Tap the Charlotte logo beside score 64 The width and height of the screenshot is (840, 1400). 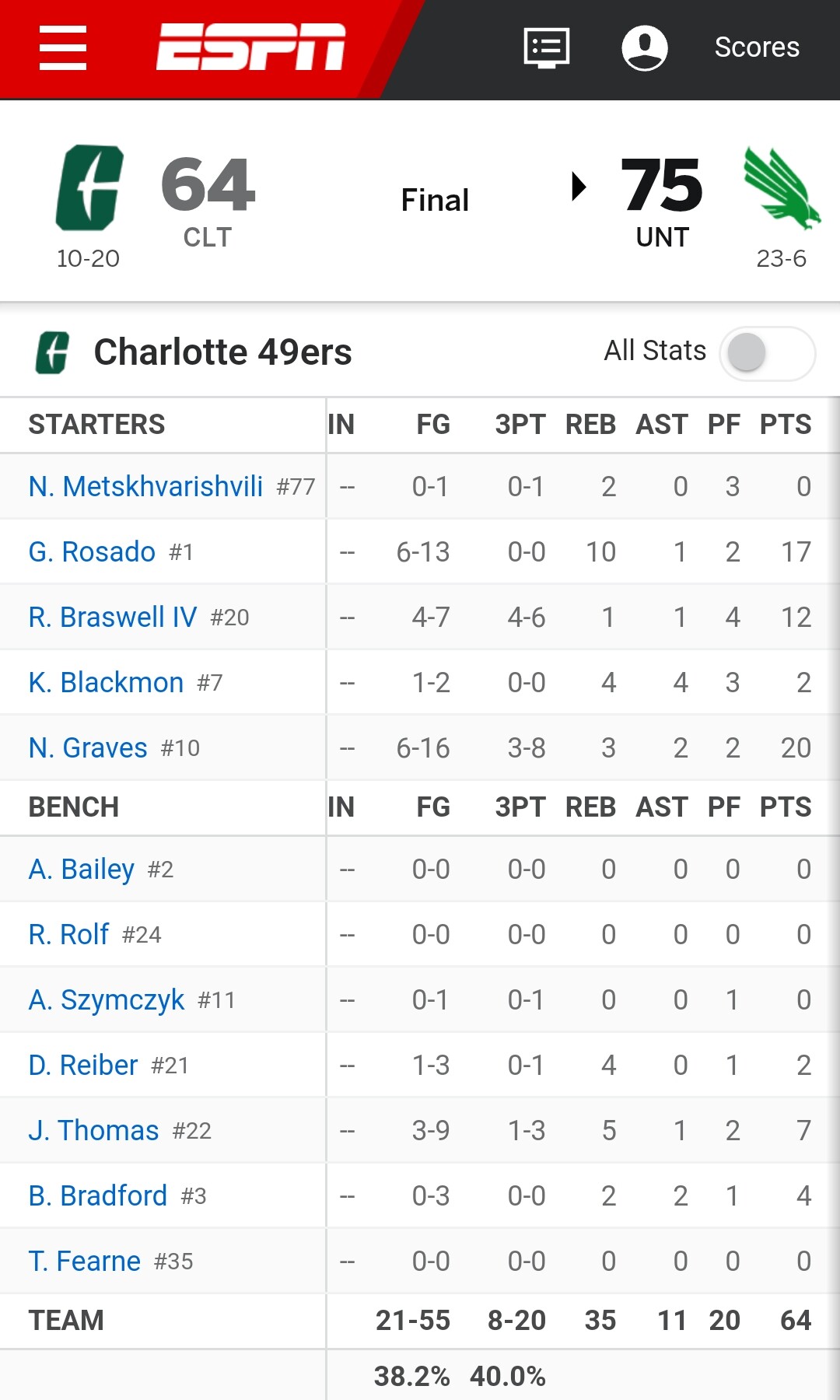[x=89, y=187]
